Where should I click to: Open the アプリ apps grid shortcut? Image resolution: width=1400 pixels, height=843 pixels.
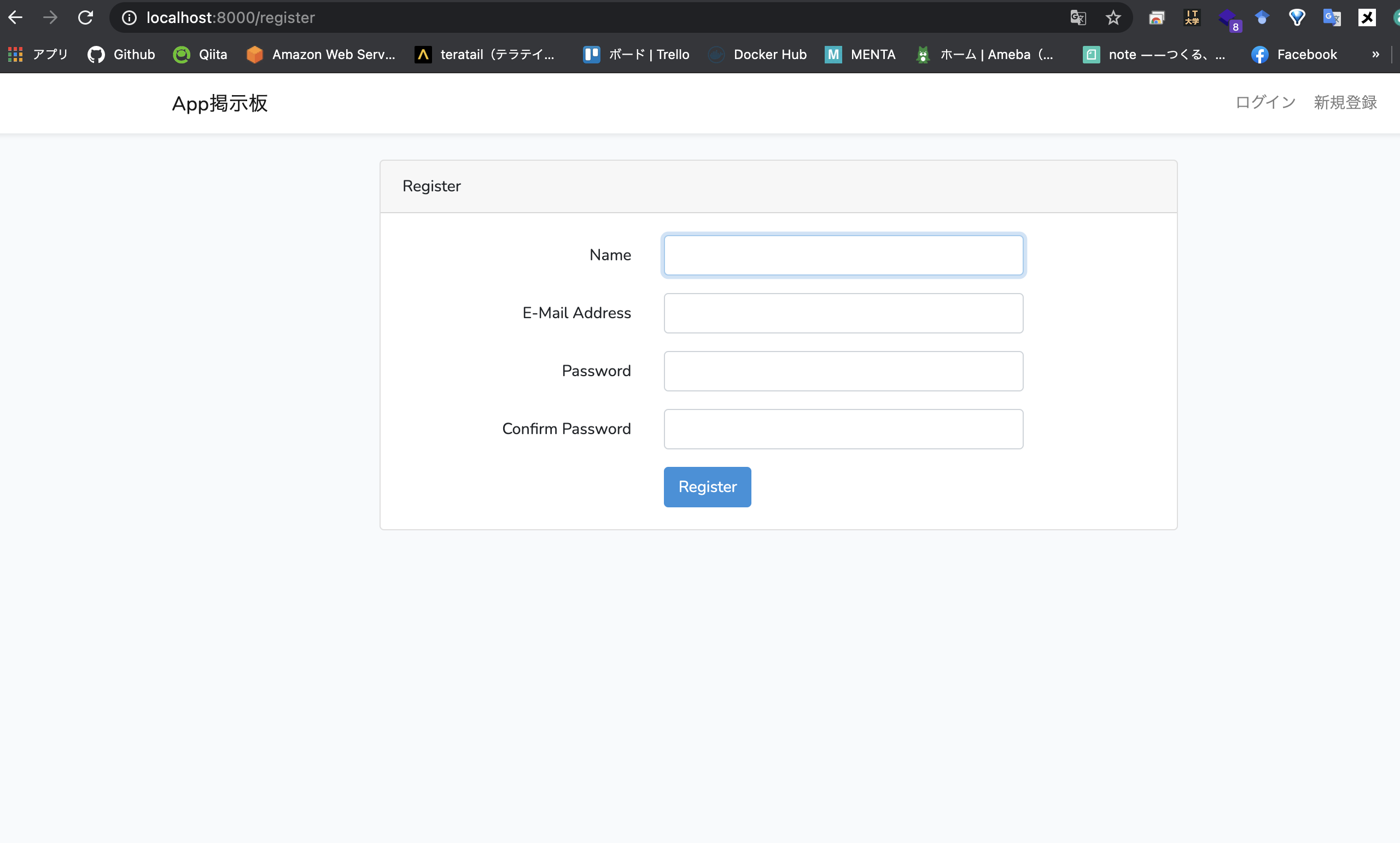[38, 55]
